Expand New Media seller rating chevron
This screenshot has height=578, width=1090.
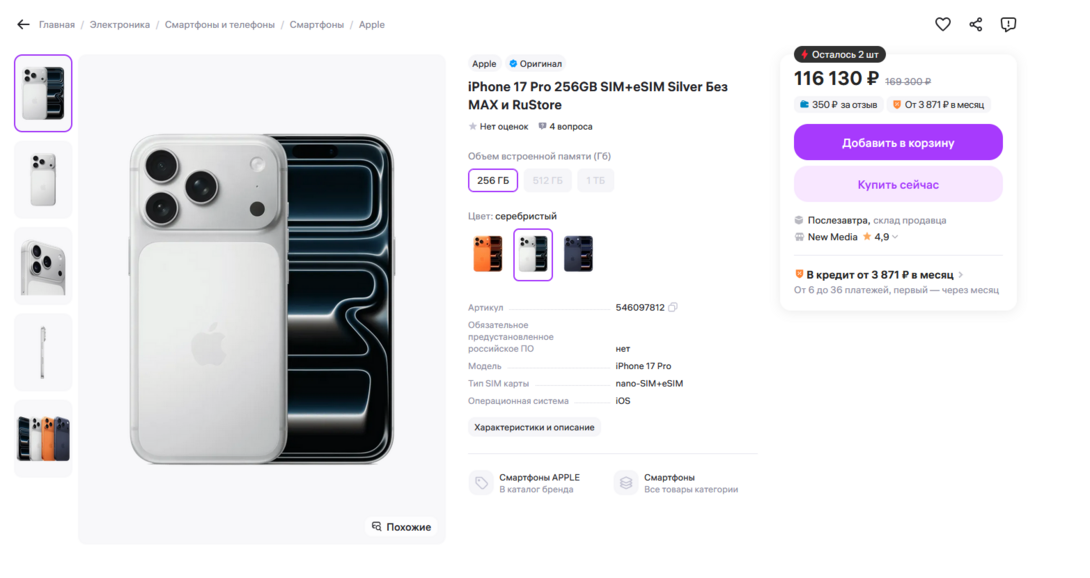coord(895,237)
